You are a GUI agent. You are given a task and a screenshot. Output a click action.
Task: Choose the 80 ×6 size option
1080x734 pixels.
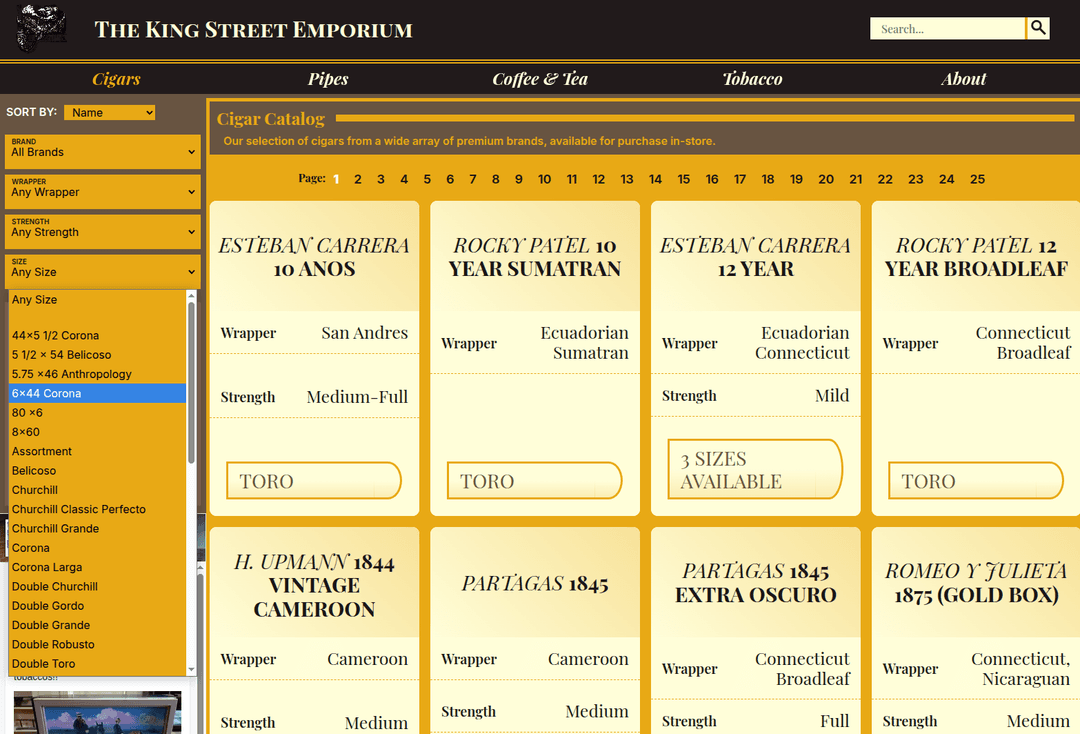click(x=97, y=412)
